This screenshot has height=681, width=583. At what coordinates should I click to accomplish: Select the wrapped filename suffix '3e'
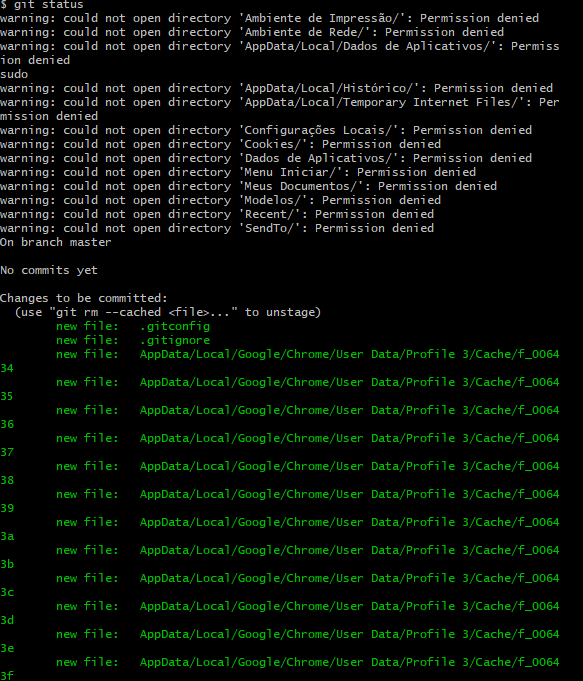(7, 648)
